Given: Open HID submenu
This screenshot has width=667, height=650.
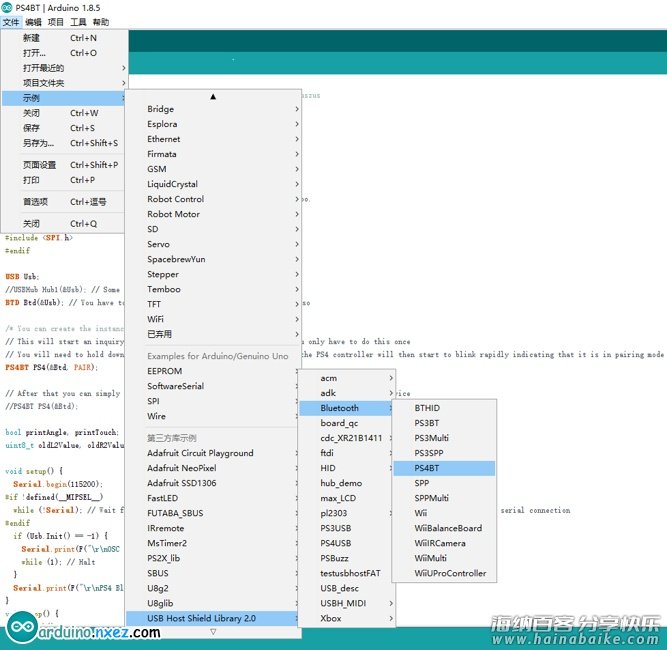Looking at the screenshot, I should click(x=347, y=468).
